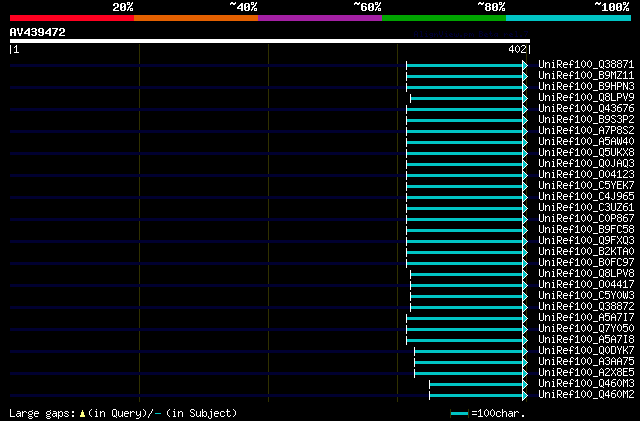Click the 100char scale bar sample
Screen dimensions: 640x421
(459, 414)
